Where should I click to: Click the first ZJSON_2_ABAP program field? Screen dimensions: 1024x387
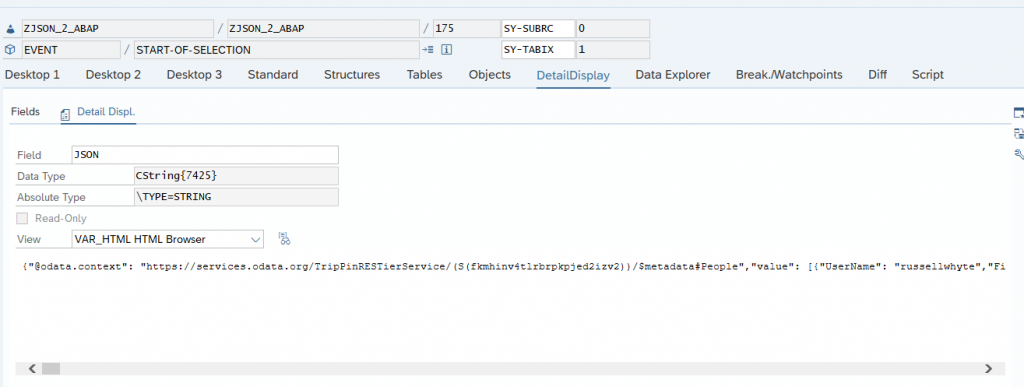[117, 29]
